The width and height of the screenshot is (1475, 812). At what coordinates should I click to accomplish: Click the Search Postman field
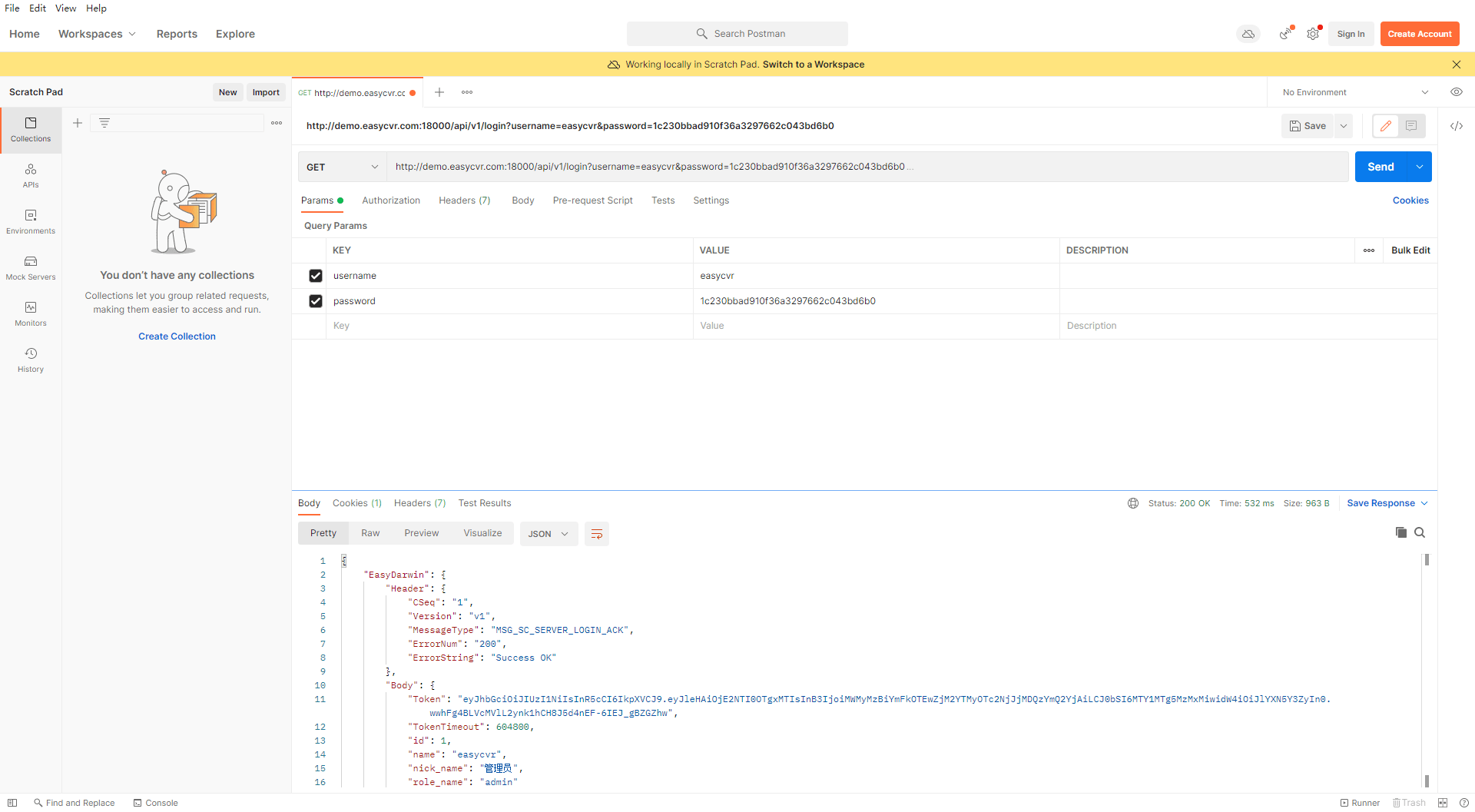pos(737,34)
